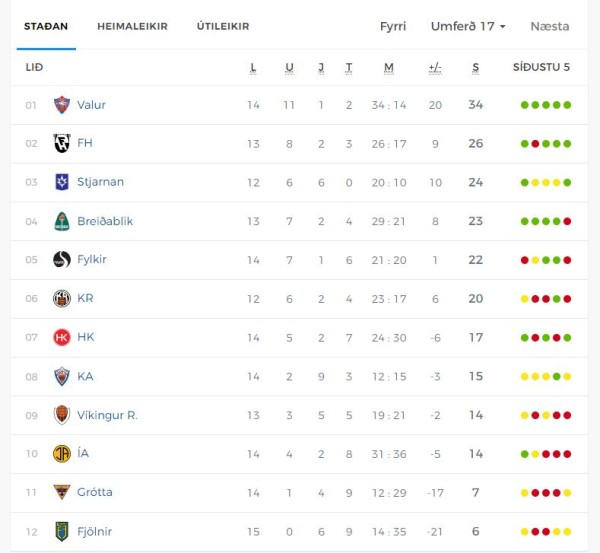This screenshot has width=600, height=553.
Task: Click the +/- goal difference column header
Action: click(435, 68)
